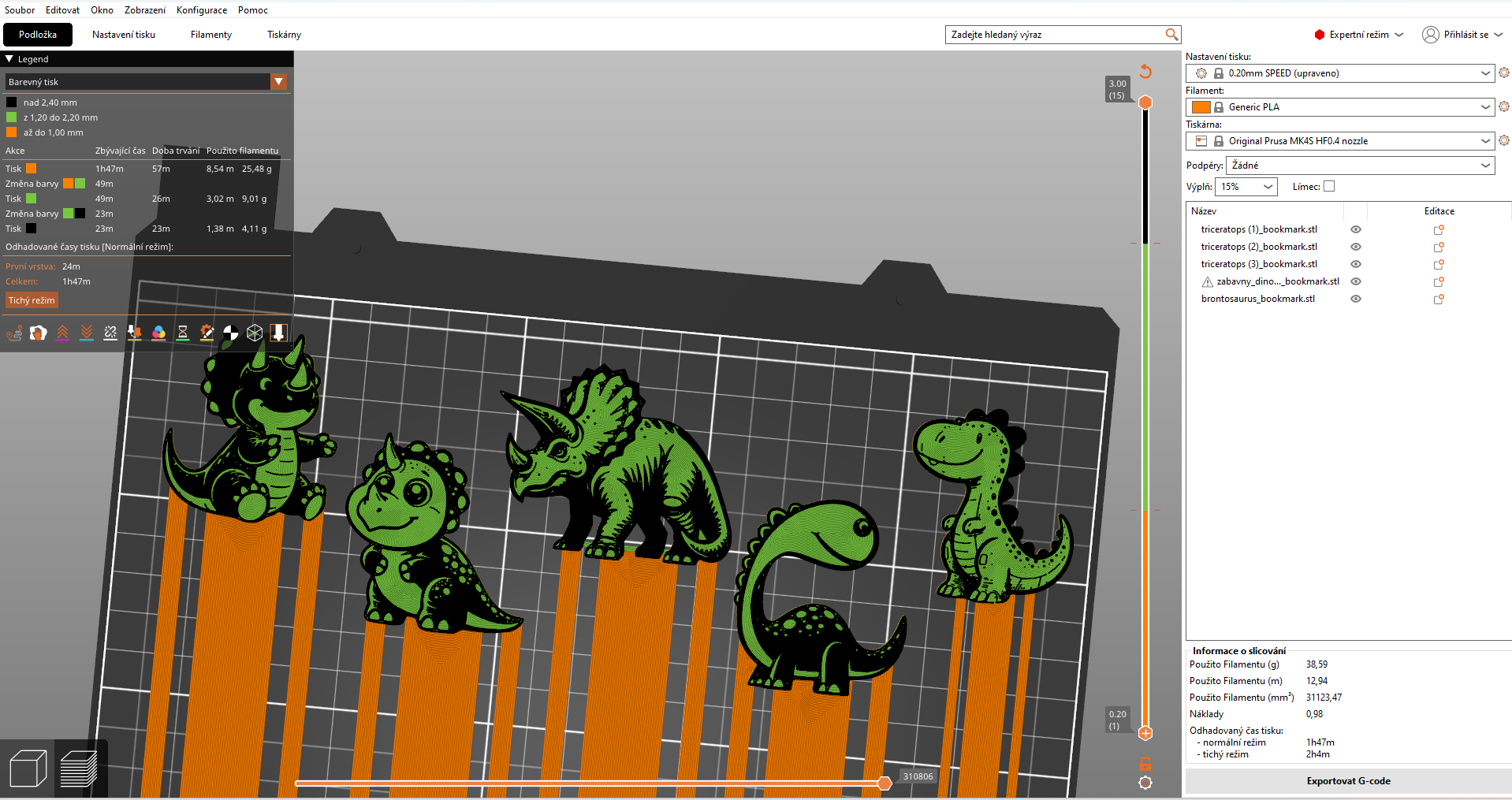This screenshot has width=1512, height=800.
Task: Switch to layers preview view icon
Action: coord(80,768)
